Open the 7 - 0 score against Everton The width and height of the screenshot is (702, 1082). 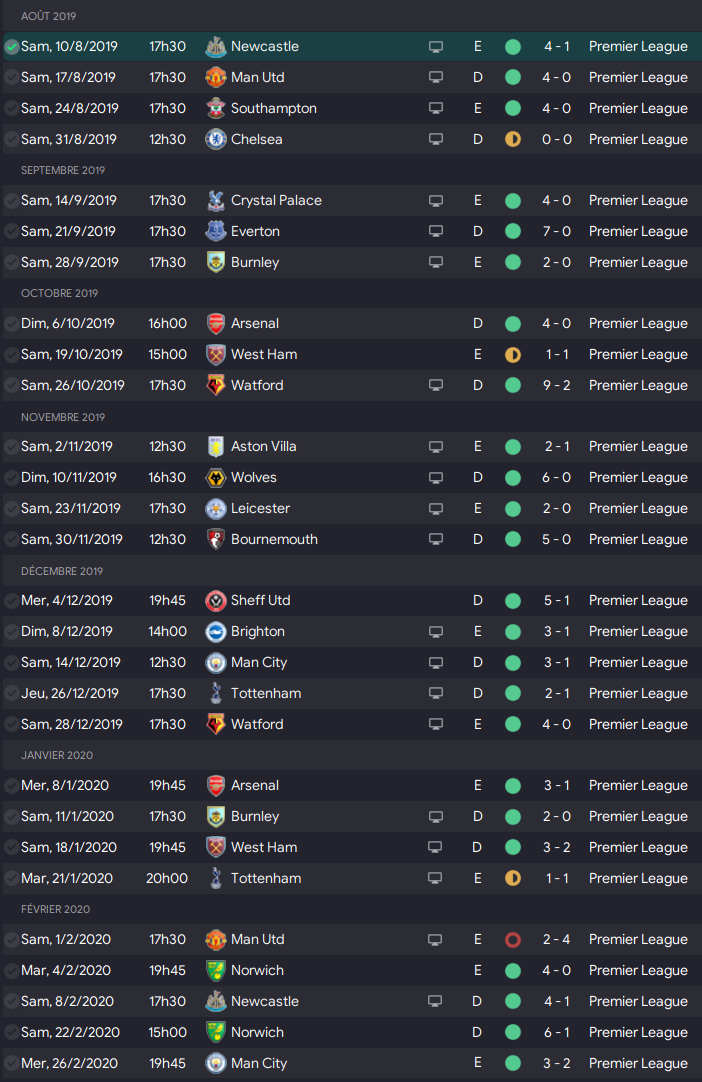pos(556,231)
